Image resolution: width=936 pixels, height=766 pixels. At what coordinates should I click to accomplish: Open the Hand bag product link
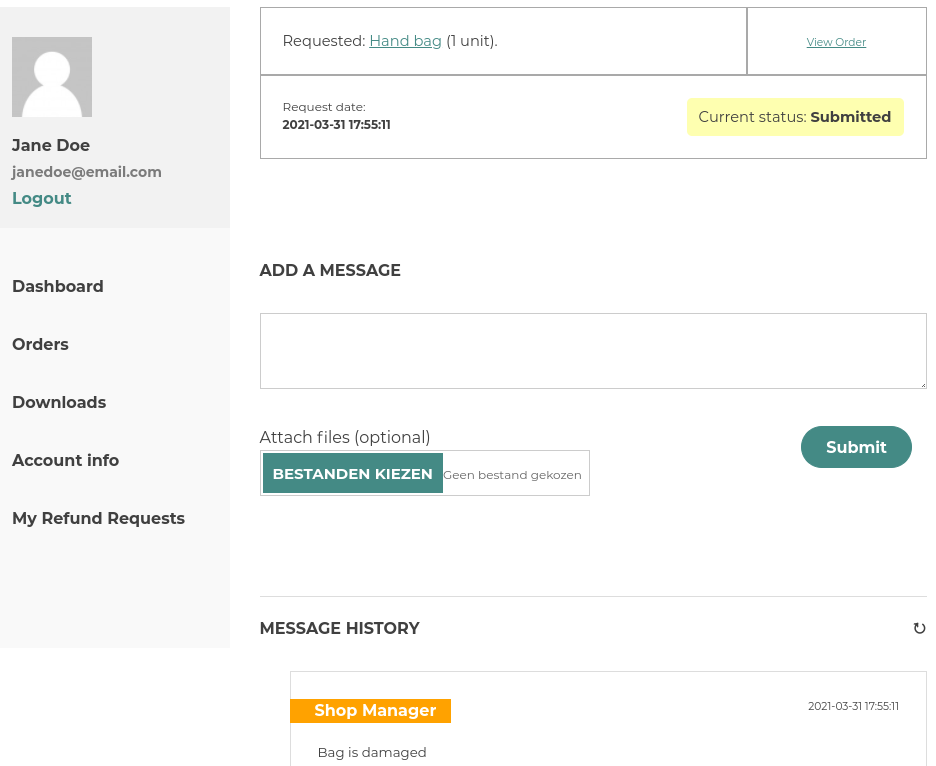click(x=405, y=41)
